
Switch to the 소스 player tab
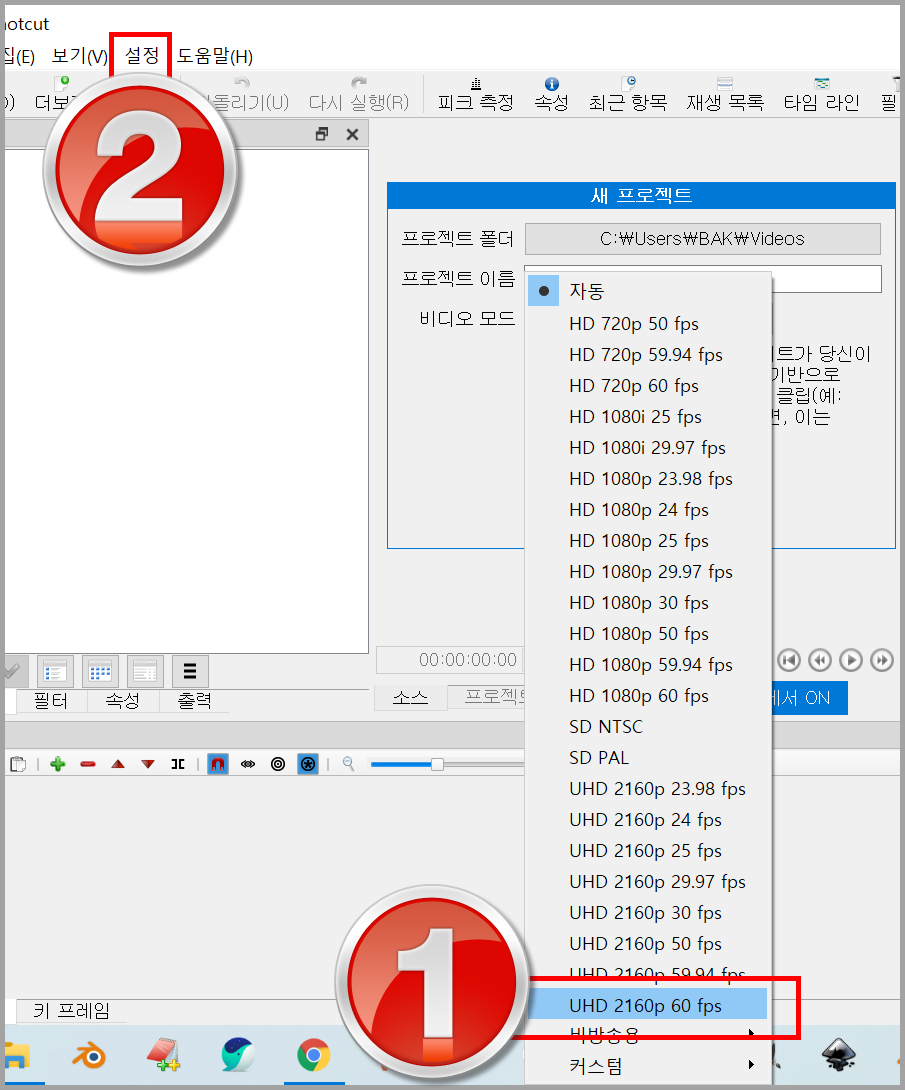410,697
